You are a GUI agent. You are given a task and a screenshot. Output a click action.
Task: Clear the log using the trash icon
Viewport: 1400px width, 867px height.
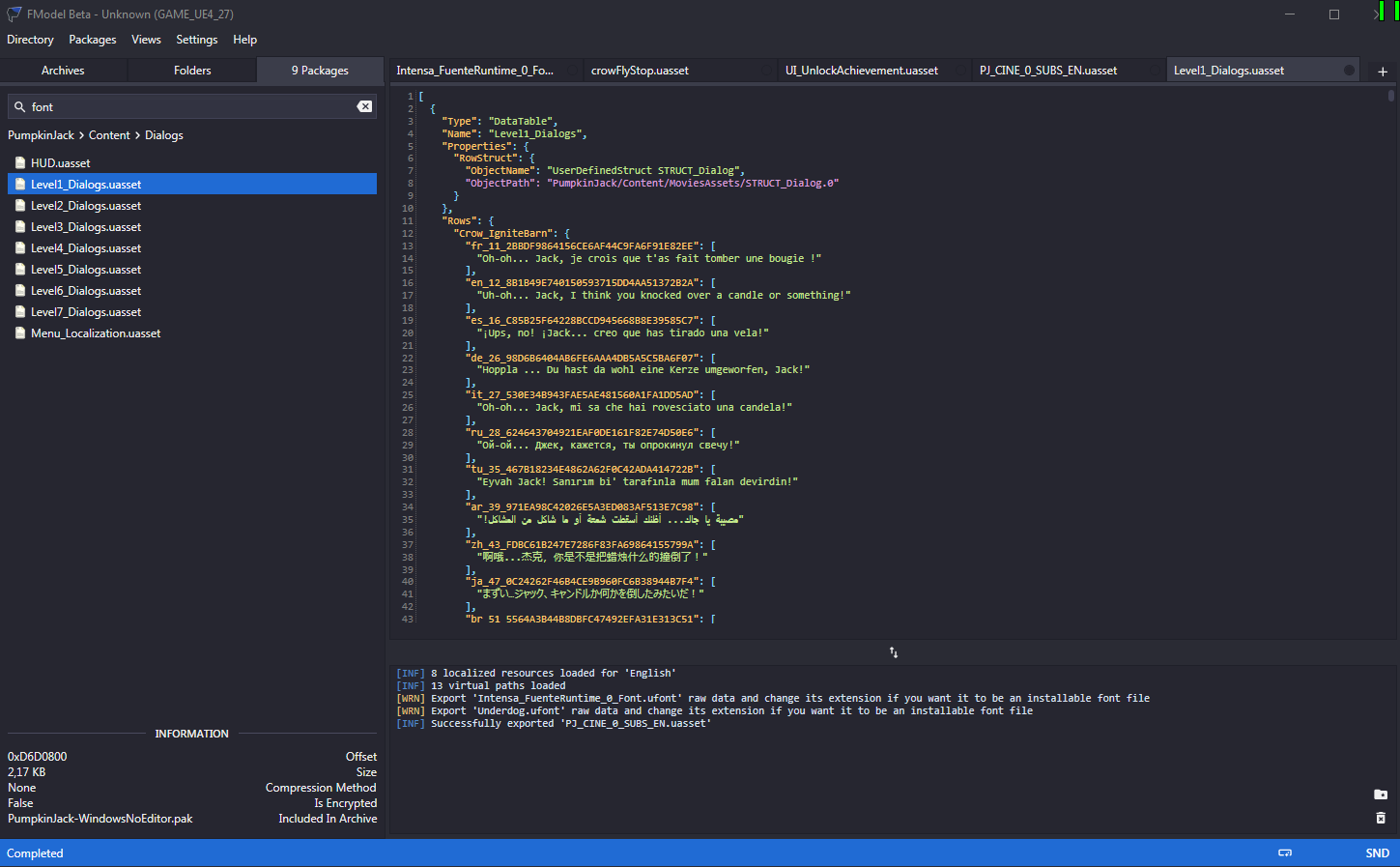pyautogui.click(x=1380, y=818)
